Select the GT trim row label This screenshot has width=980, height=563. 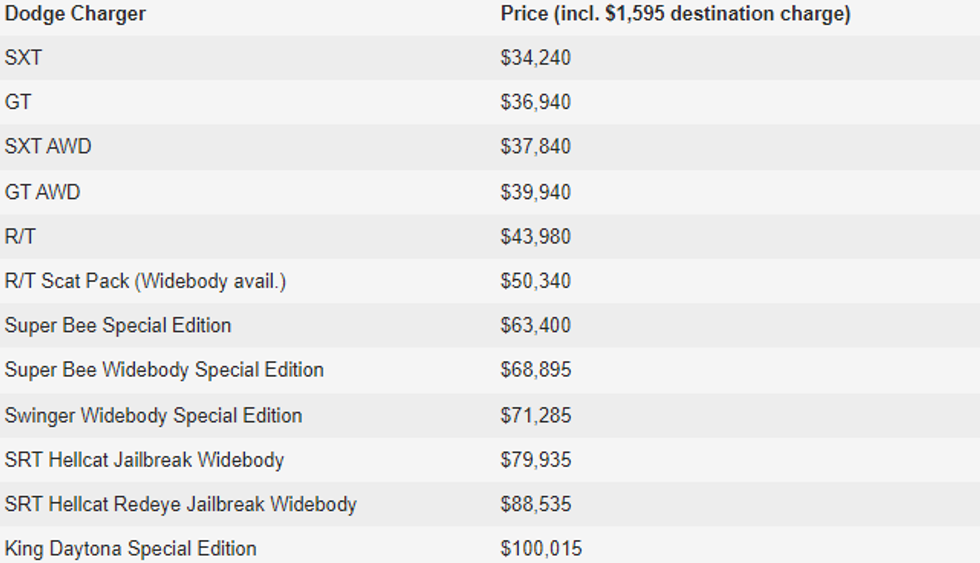tap(18, 102)
